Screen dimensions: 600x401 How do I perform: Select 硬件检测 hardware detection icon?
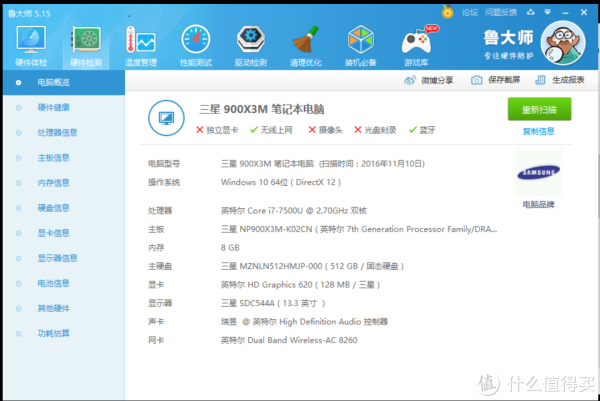click(86, 46)
